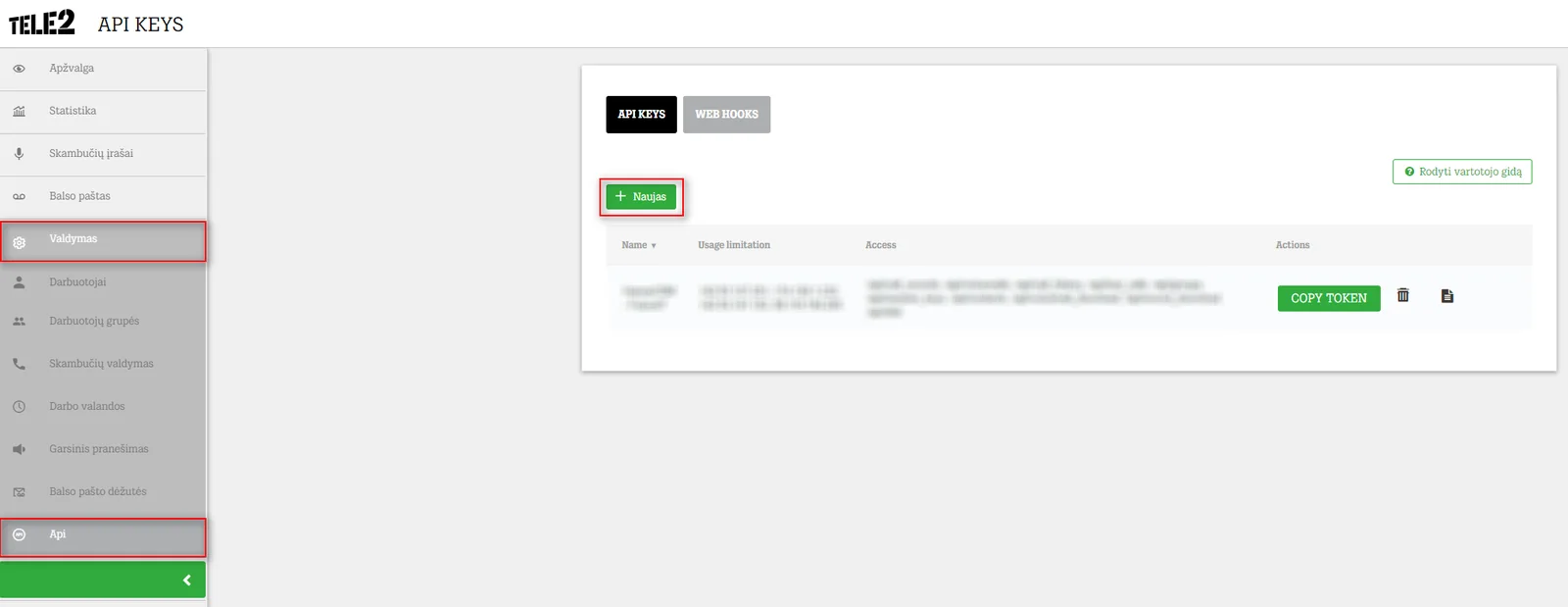The image size is (1568, 607).
Task: Click the Tele2 logo
Action: coord(42,24)
